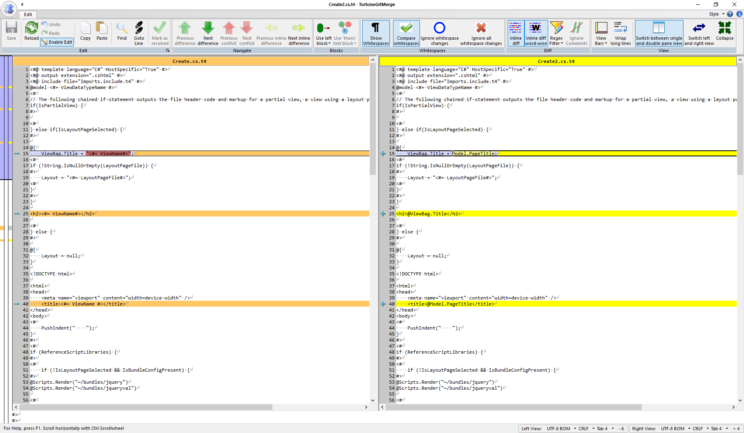Click right pane scroll-down arrow
744x433 pixels.
[x=740, y=401]
